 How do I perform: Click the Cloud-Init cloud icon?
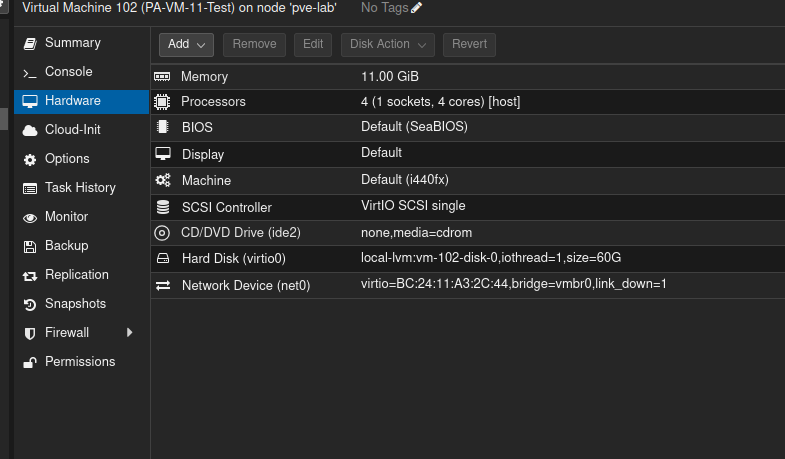tap(30, 131)
